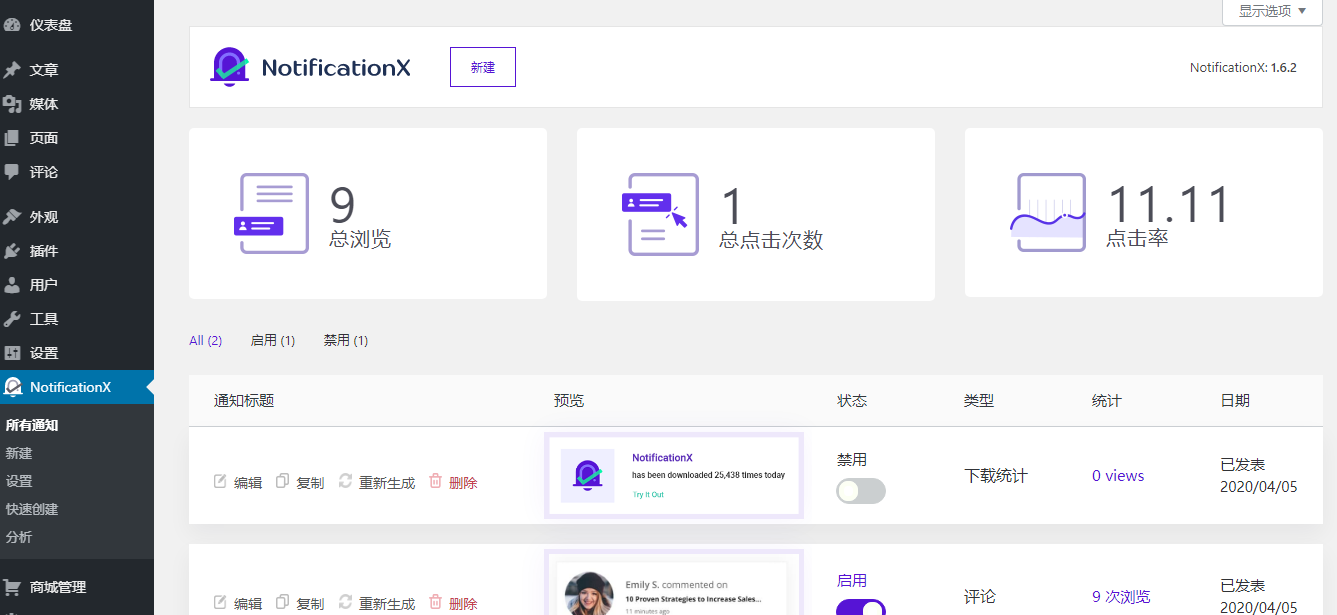The image size is (1337, 615).
Task: Click the 类型 column header
Action: click(x=979, y=401)
